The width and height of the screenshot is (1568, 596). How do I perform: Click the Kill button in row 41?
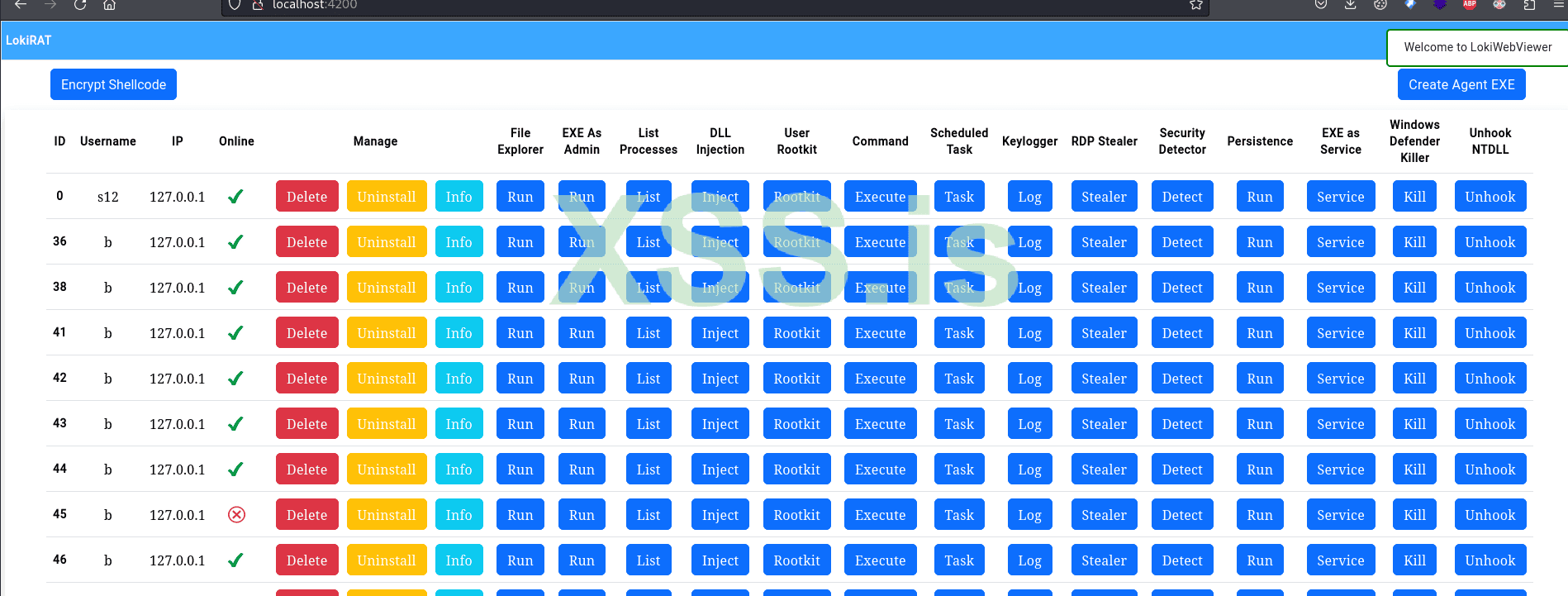point(1415,333)
